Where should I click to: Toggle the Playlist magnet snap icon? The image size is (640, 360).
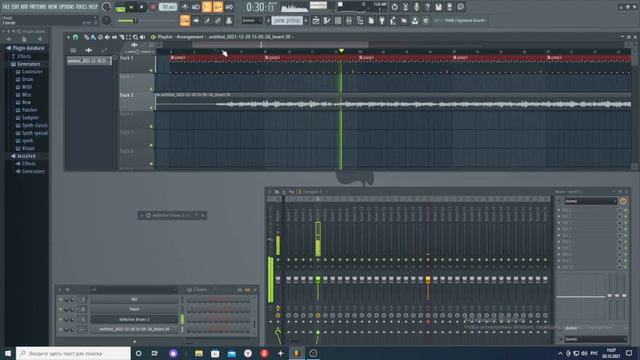[76, 37]
